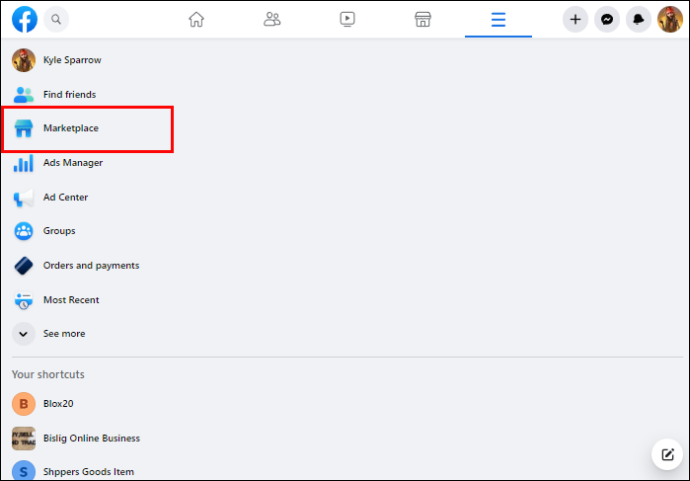Click the new message compose button
The width and height of the screenshot is (690, 481).
pos(667,454)
